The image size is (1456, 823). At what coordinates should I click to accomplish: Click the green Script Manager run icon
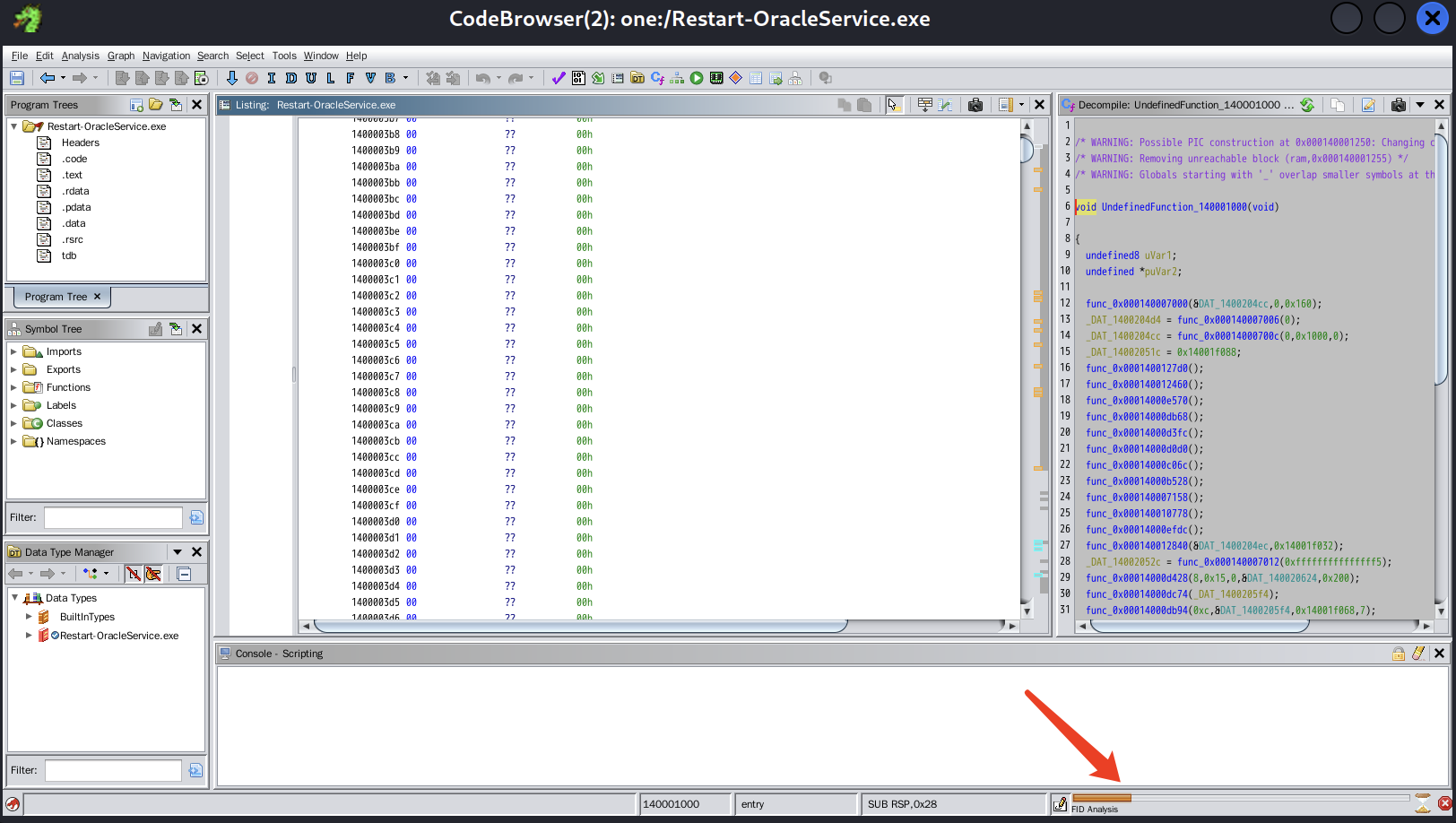[697, 79]
